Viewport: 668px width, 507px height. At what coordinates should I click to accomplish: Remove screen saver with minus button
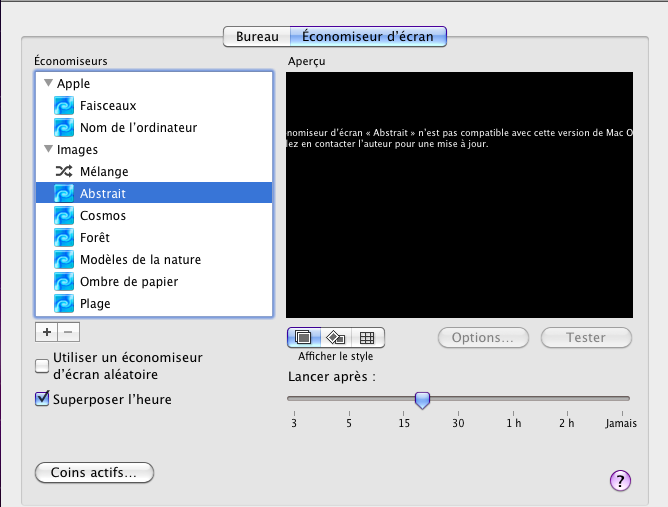coord(69,332)
